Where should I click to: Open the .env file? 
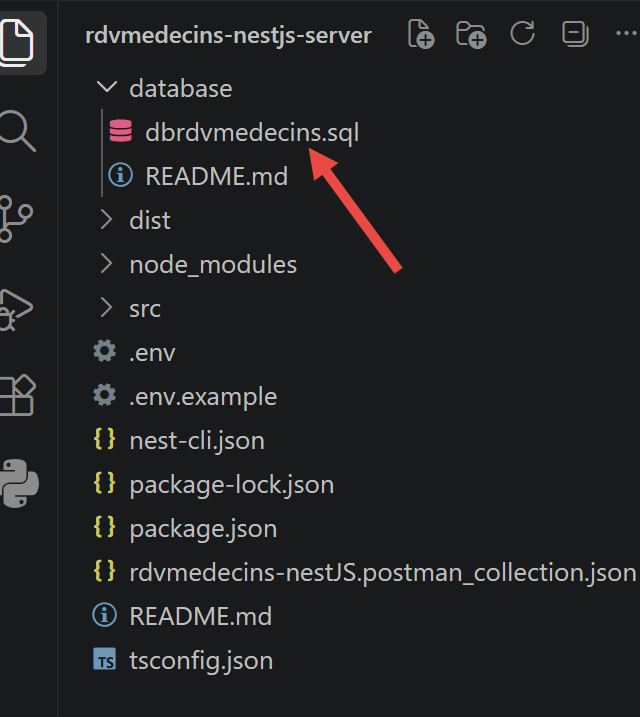click(152, 353)
